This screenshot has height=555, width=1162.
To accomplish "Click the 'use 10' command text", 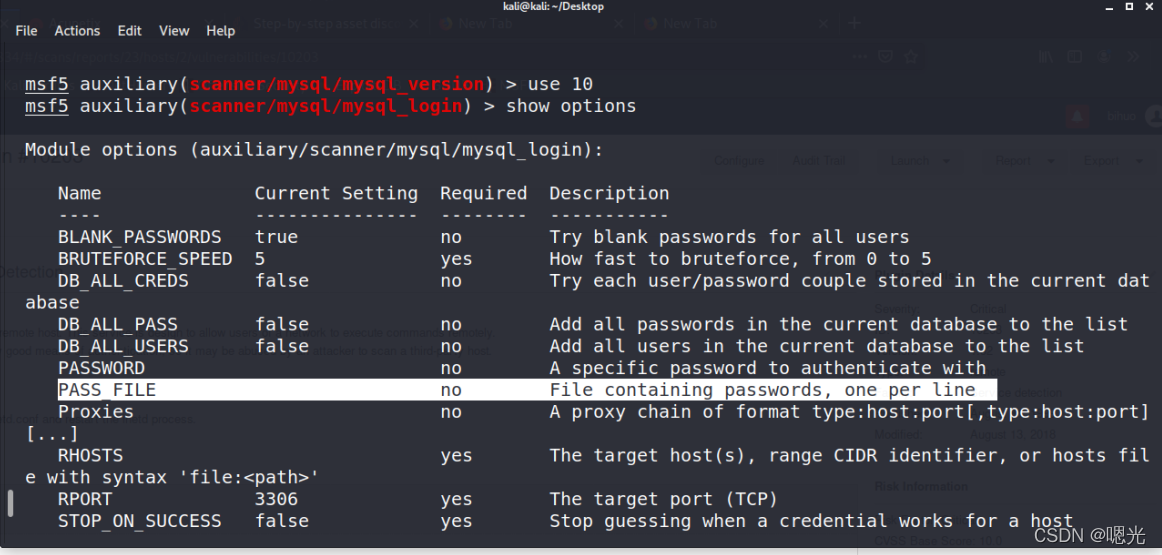I will (560, 84).
